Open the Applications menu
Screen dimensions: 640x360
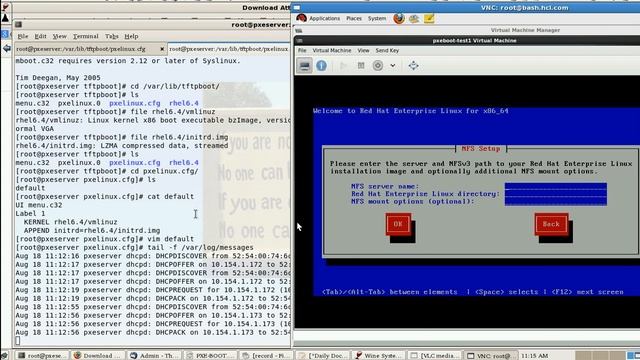click(324, 18)
